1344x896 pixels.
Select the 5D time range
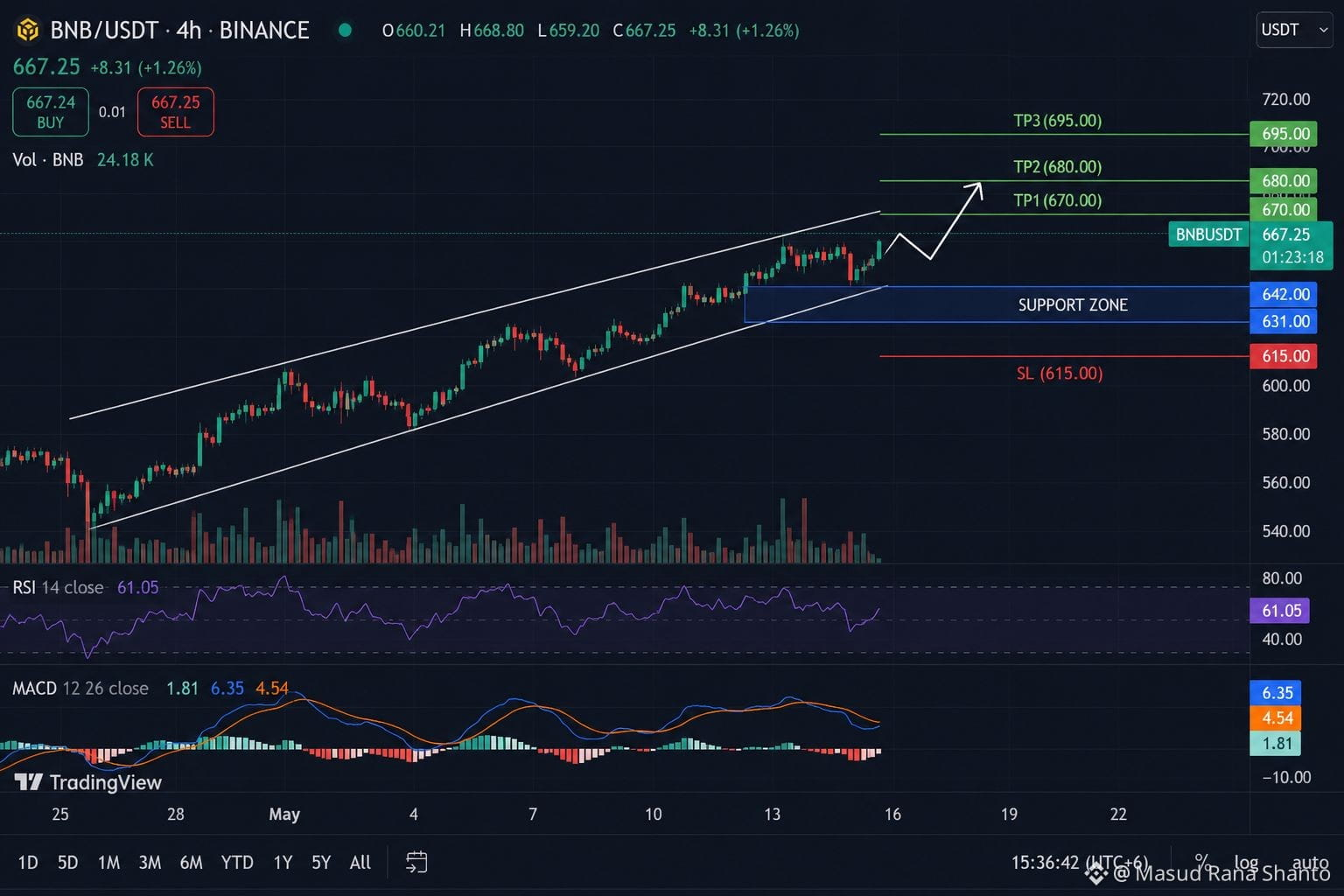click(x=67, y=863)
